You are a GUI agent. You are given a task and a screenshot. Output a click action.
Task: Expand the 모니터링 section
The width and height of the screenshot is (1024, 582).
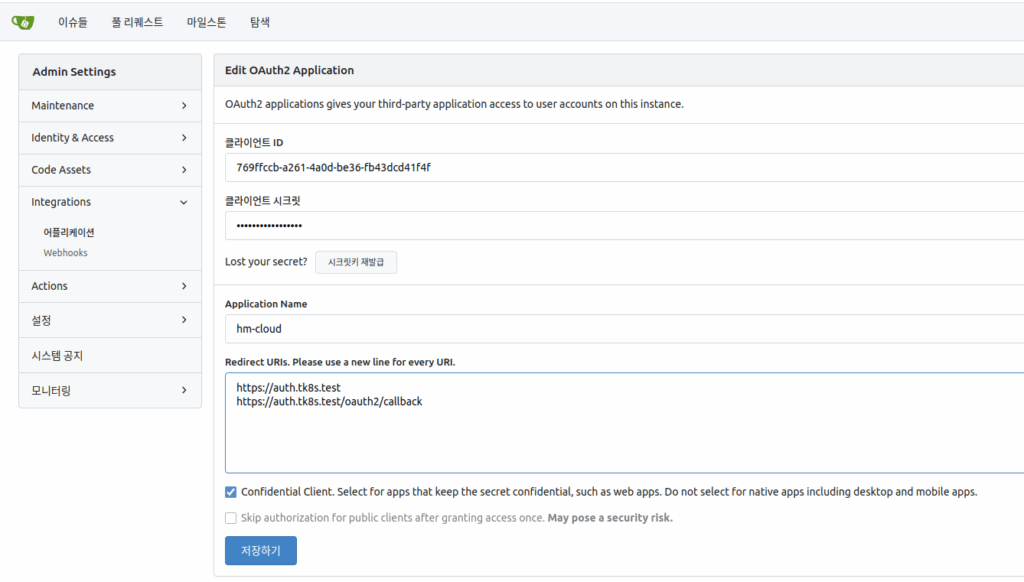click(x=110, y=390)
